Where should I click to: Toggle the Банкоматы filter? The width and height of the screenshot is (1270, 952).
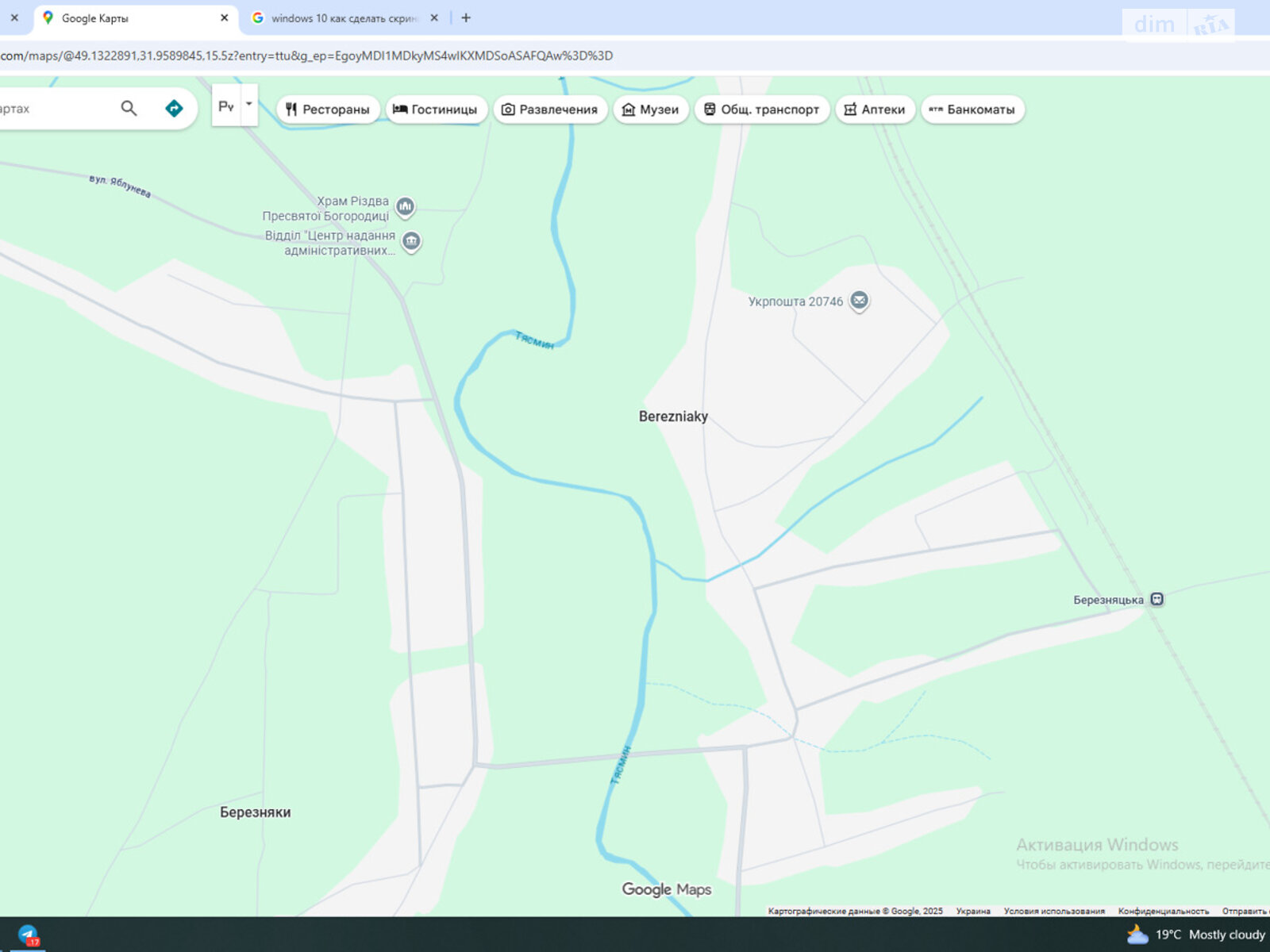(x=973, y=109)
